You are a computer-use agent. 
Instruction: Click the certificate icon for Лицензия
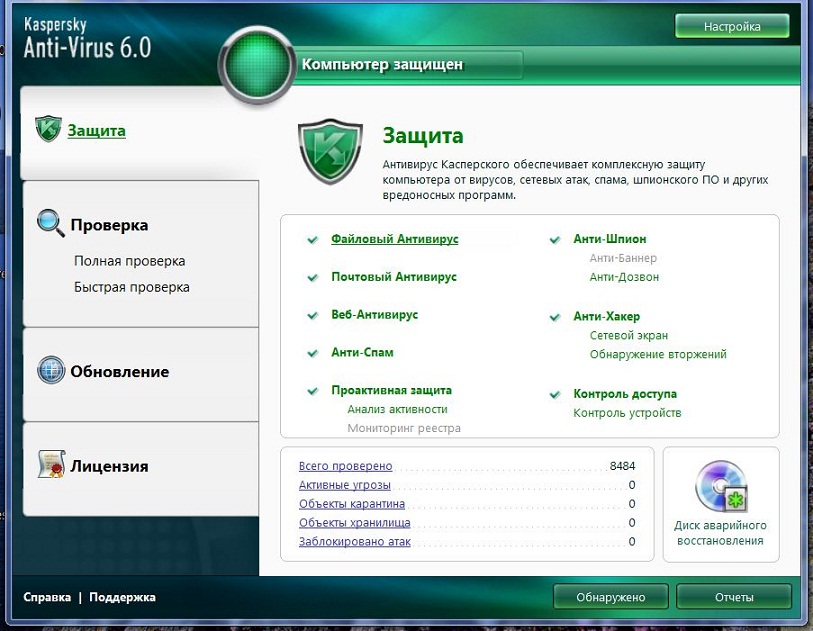51,464
